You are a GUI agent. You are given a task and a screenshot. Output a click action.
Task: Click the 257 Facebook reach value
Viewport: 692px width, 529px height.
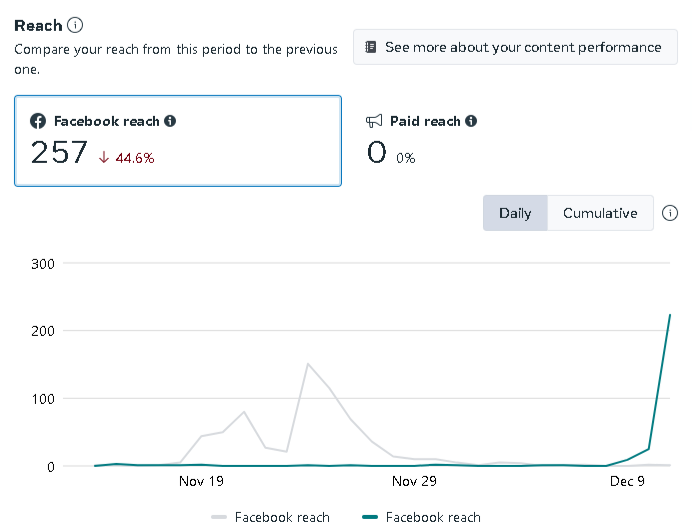pyautogui.click(x=59, y=153)
